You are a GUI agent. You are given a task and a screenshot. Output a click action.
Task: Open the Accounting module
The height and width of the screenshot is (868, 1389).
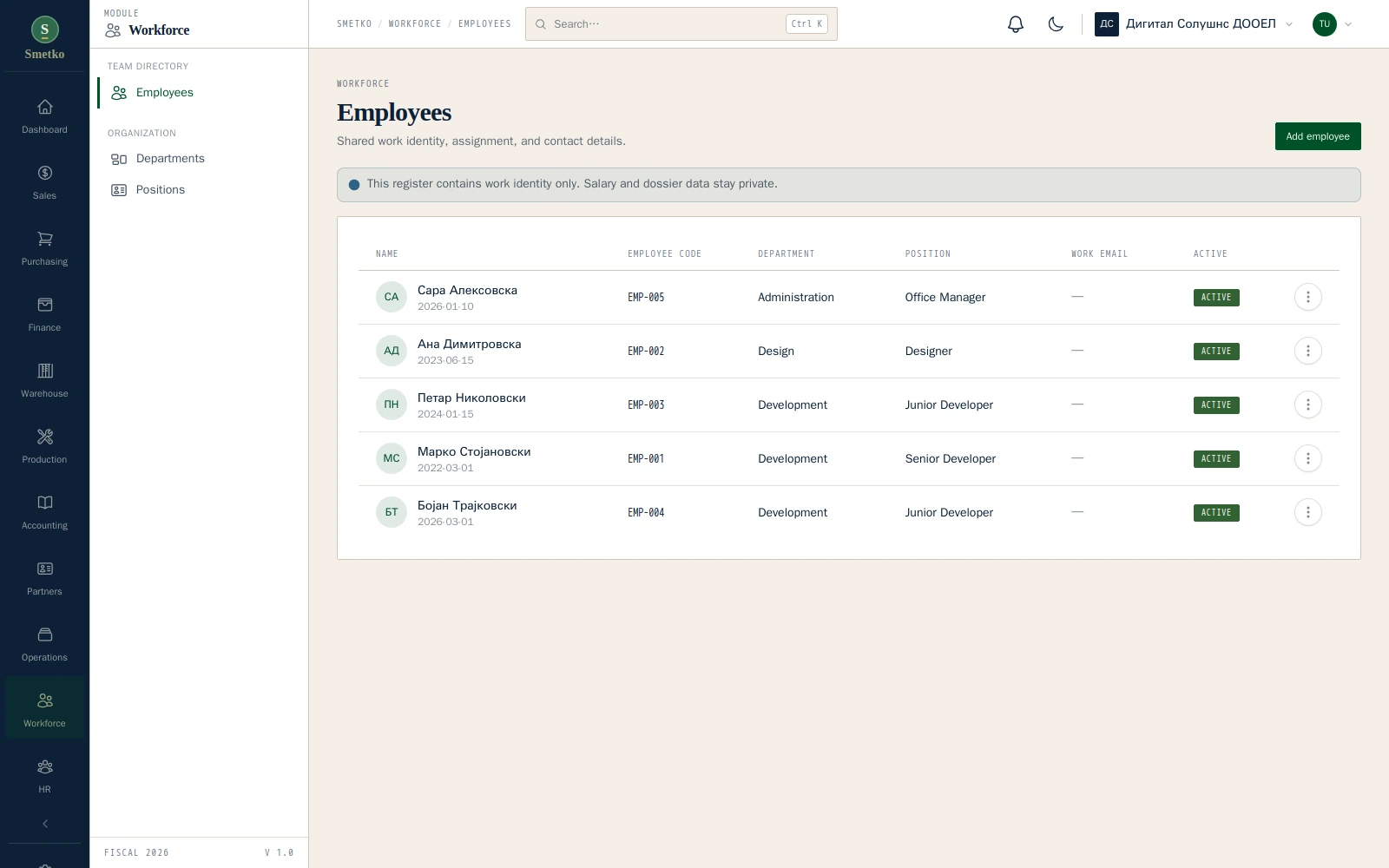click(44, 512)
